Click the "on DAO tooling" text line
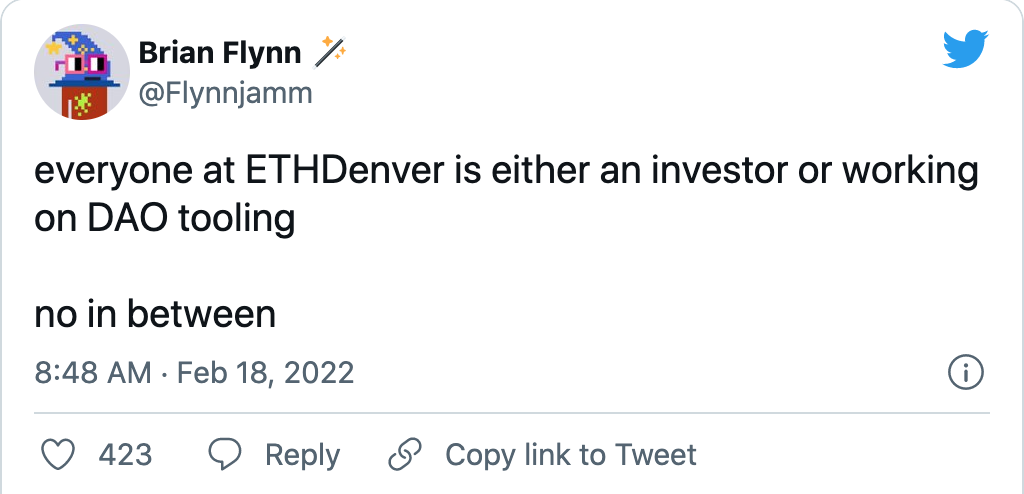This screenshot has width=1024, height=494. click(x=165, y=218)
